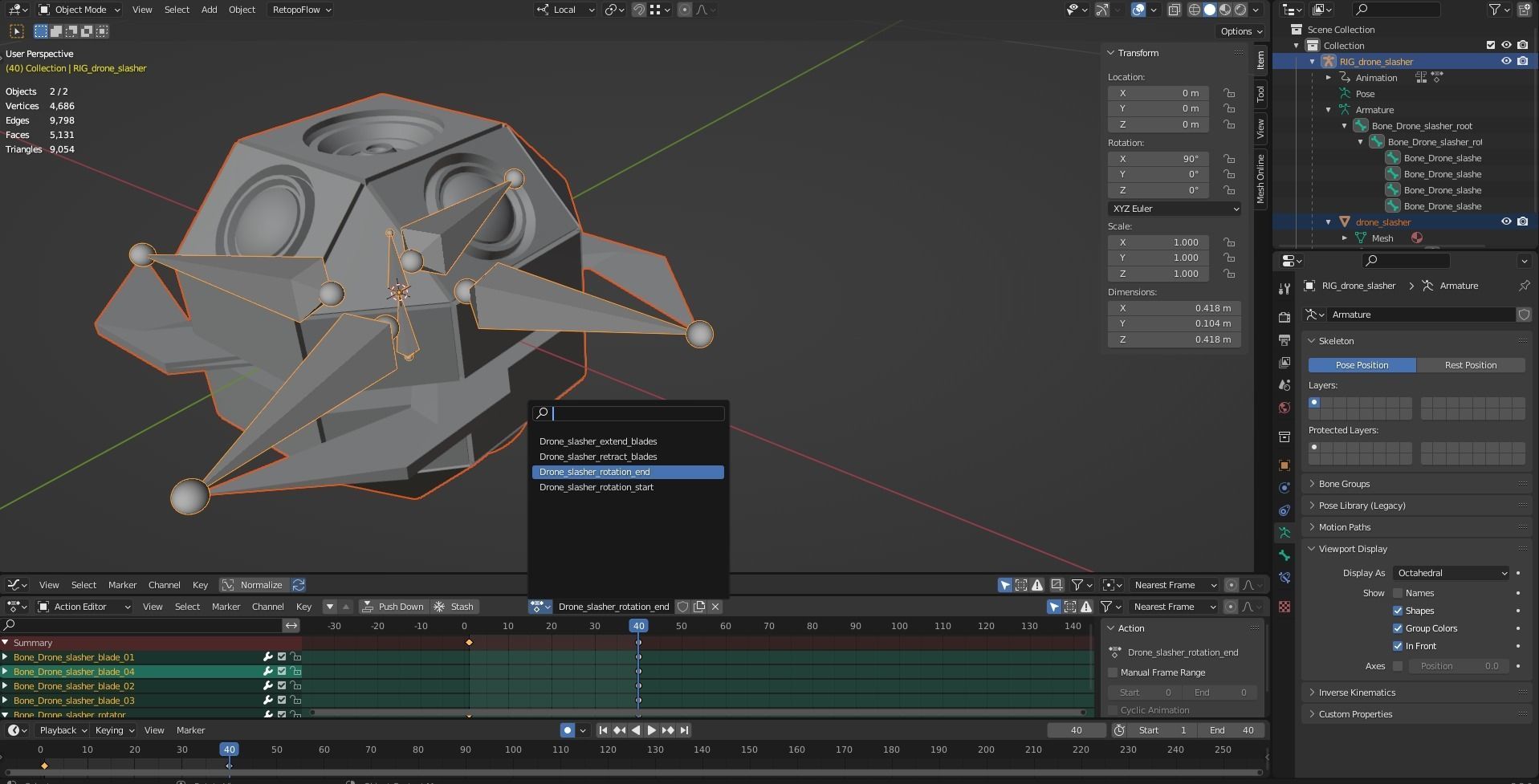This screenshot has width=1539, height=784.
Task: Open the View Layer properties tab
Action: (1285, 363)
